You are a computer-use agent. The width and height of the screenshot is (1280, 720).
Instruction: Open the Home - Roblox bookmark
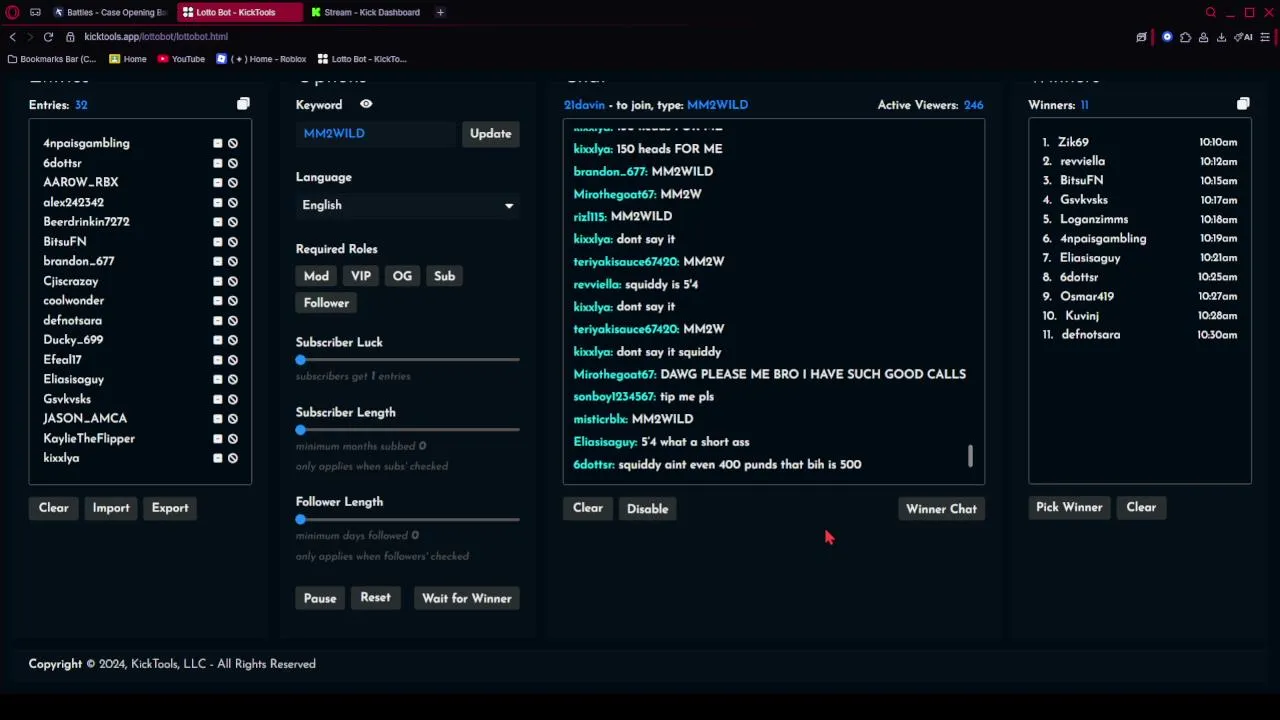(x=261, y=59)
